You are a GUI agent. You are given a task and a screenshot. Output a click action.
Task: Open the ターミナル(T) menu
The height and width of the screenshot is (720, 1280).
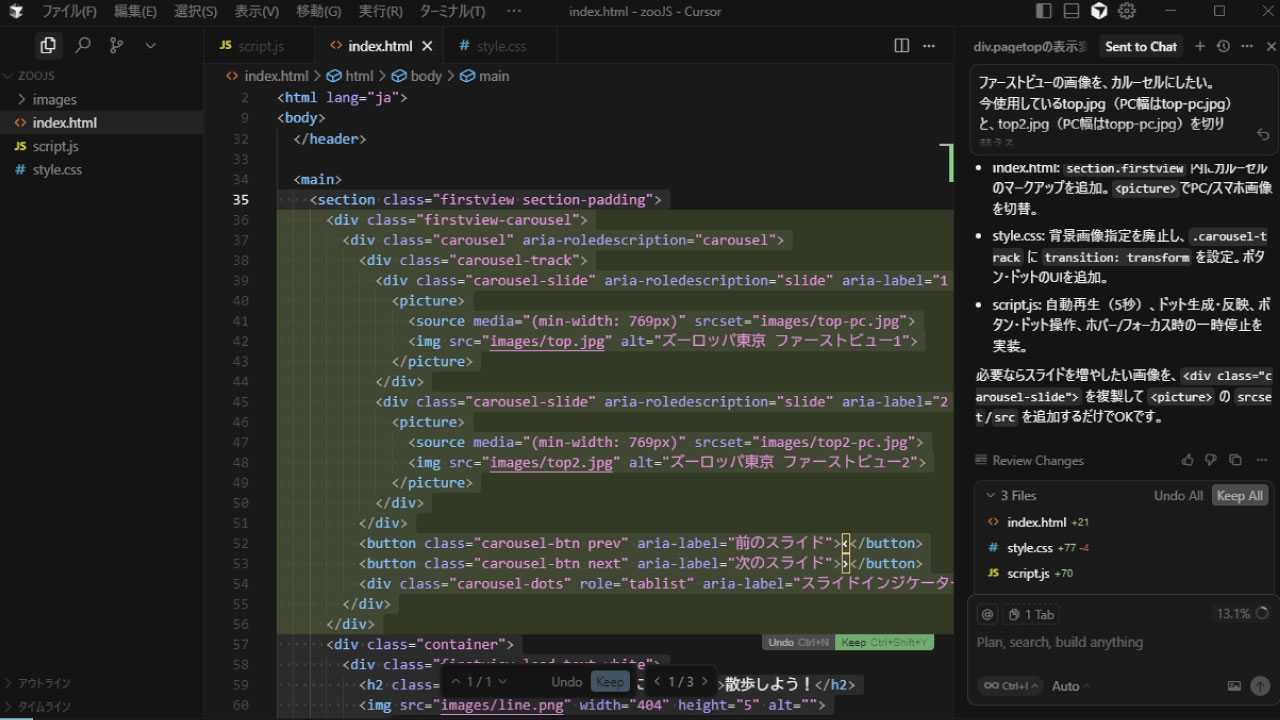click(x=452, y=11)
